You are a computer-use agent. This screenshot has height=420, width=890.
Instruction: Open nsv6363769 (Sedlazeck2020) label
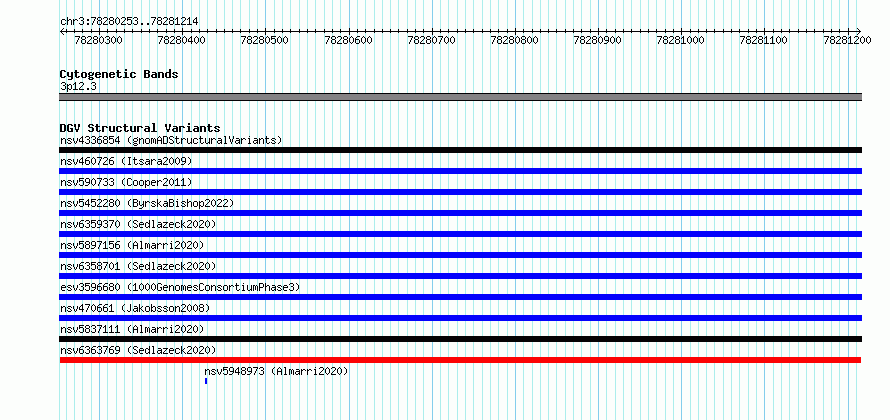[138, 350]
